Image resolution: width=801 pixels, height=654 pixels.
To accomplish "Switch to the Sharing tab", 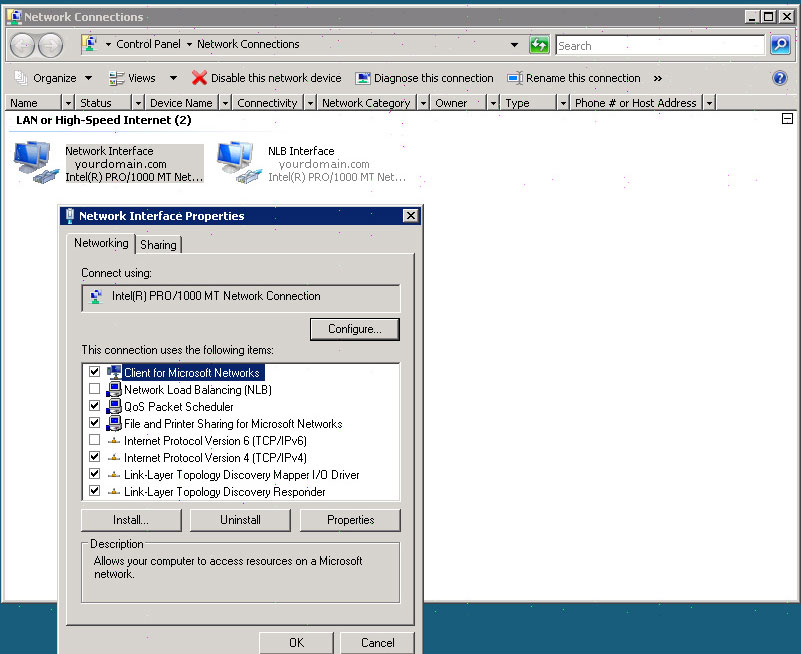I will pos(158,245).
